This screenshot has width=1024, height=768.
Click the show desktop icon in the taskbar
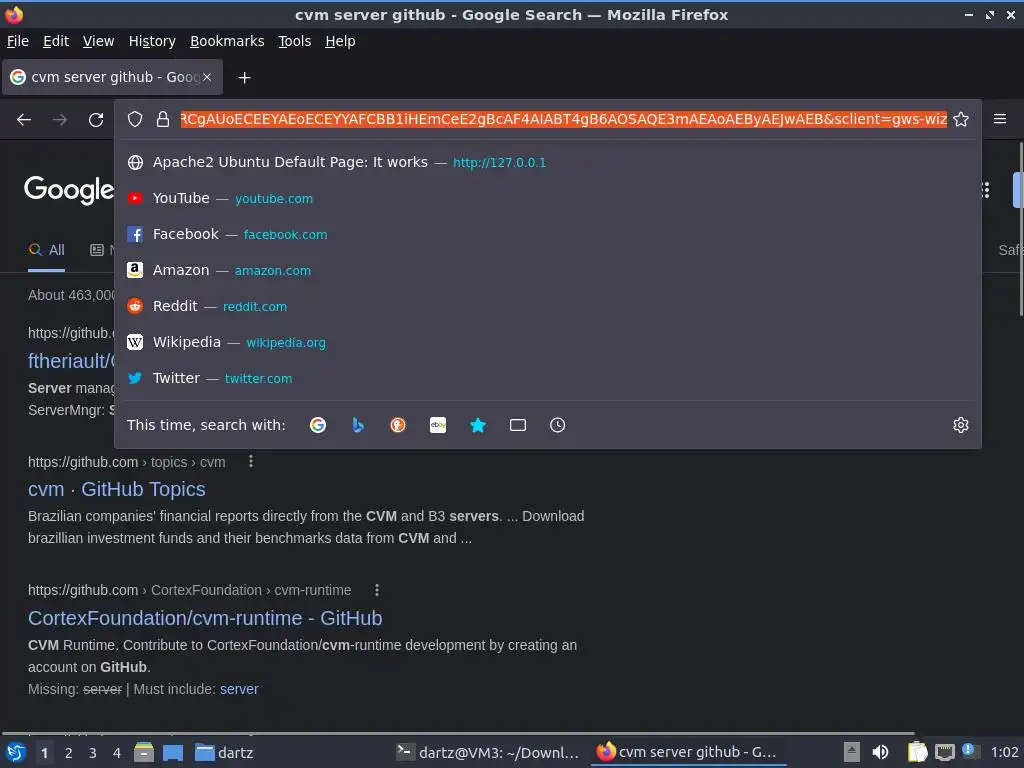[x=173, y=752]
